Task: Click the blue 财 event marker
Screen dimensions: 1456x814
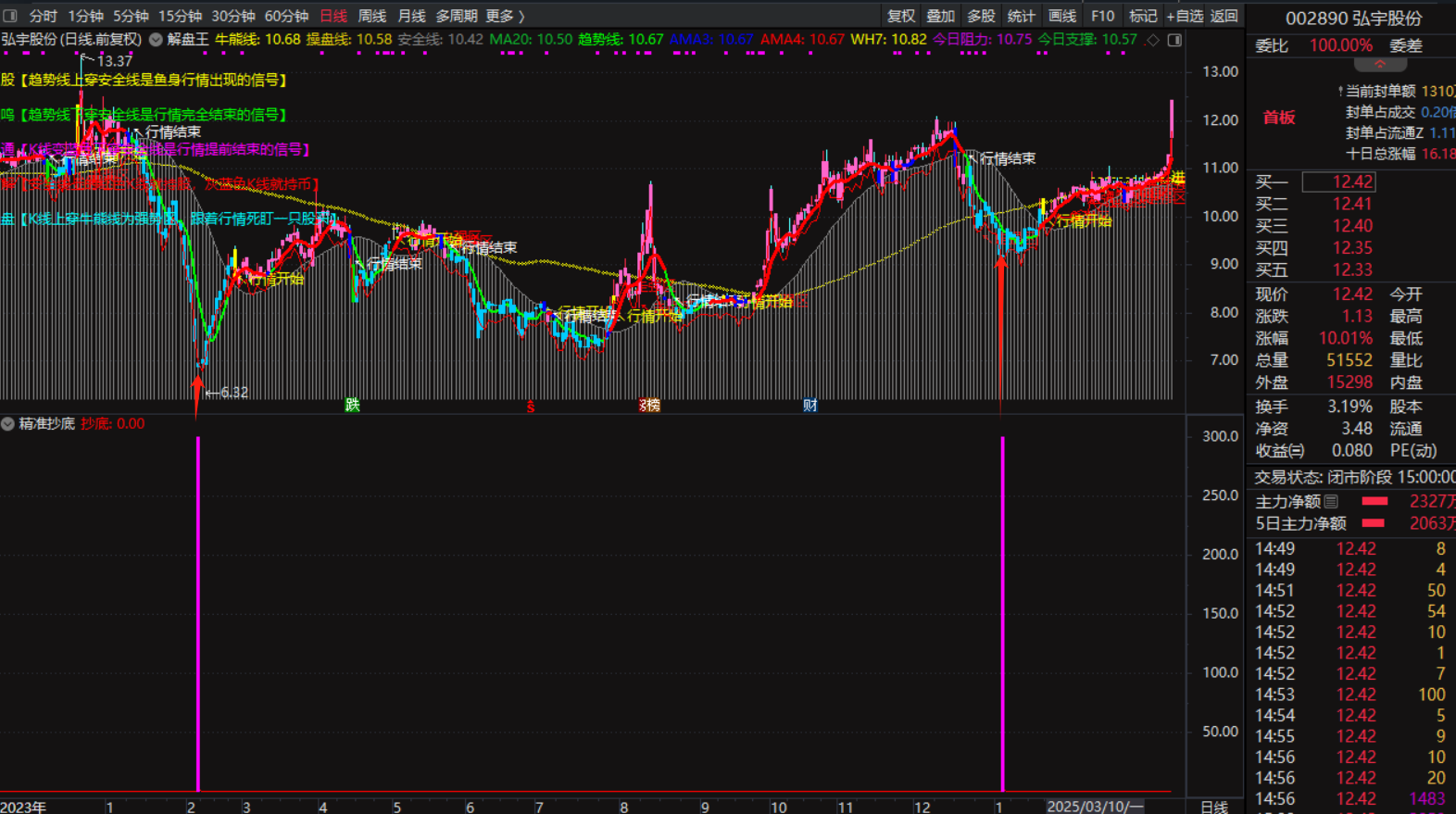Action: (x=810, y=405)
